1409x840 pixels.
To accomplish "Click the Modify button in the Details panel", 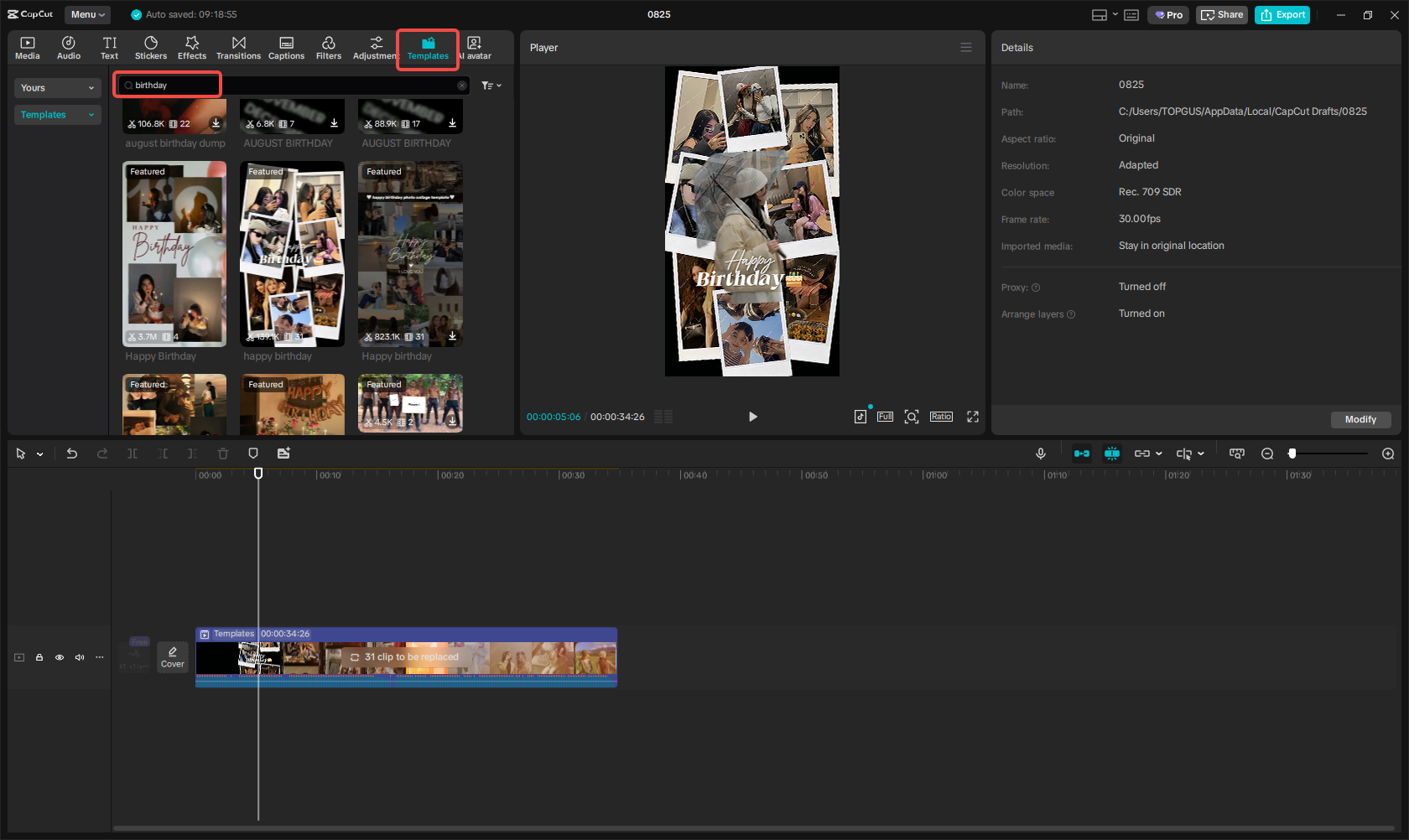I will (1360, 419).
